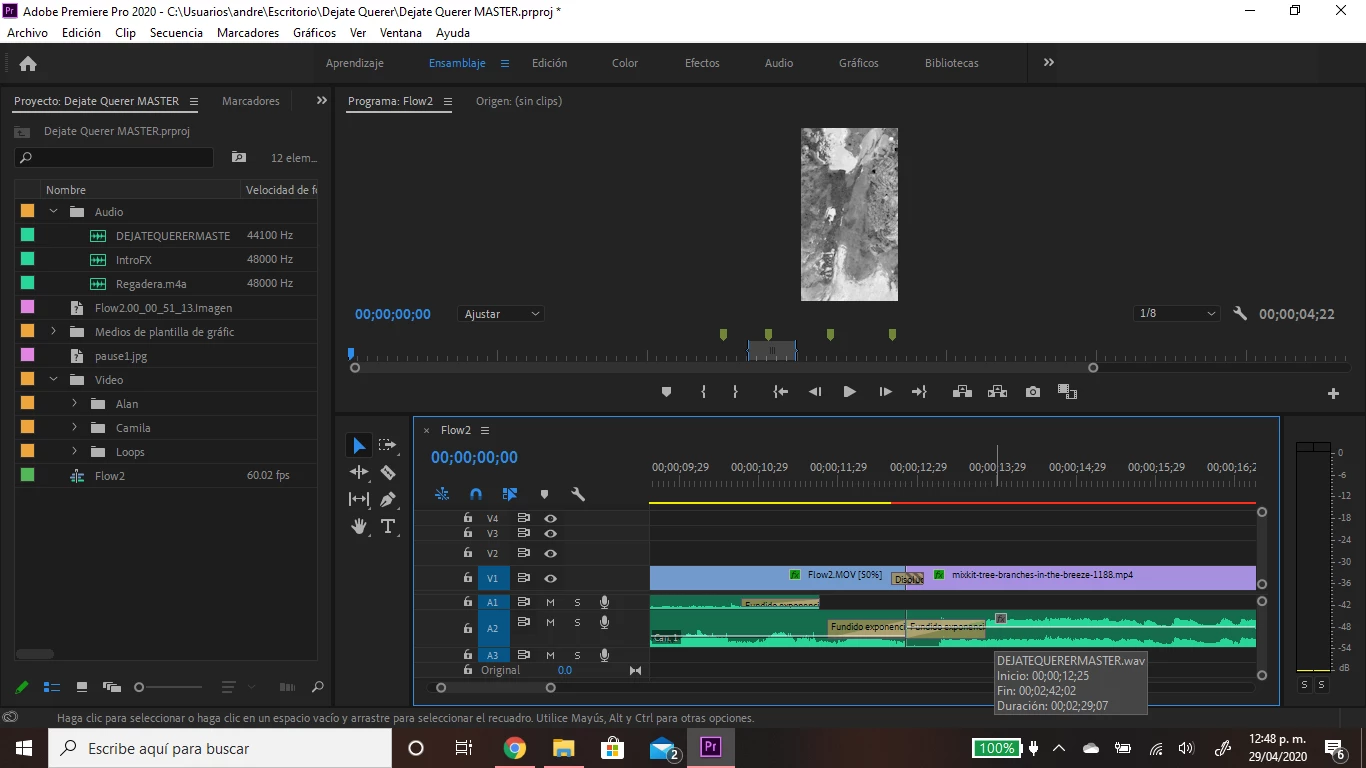Solo audio track A1

(x=577, y=602)
